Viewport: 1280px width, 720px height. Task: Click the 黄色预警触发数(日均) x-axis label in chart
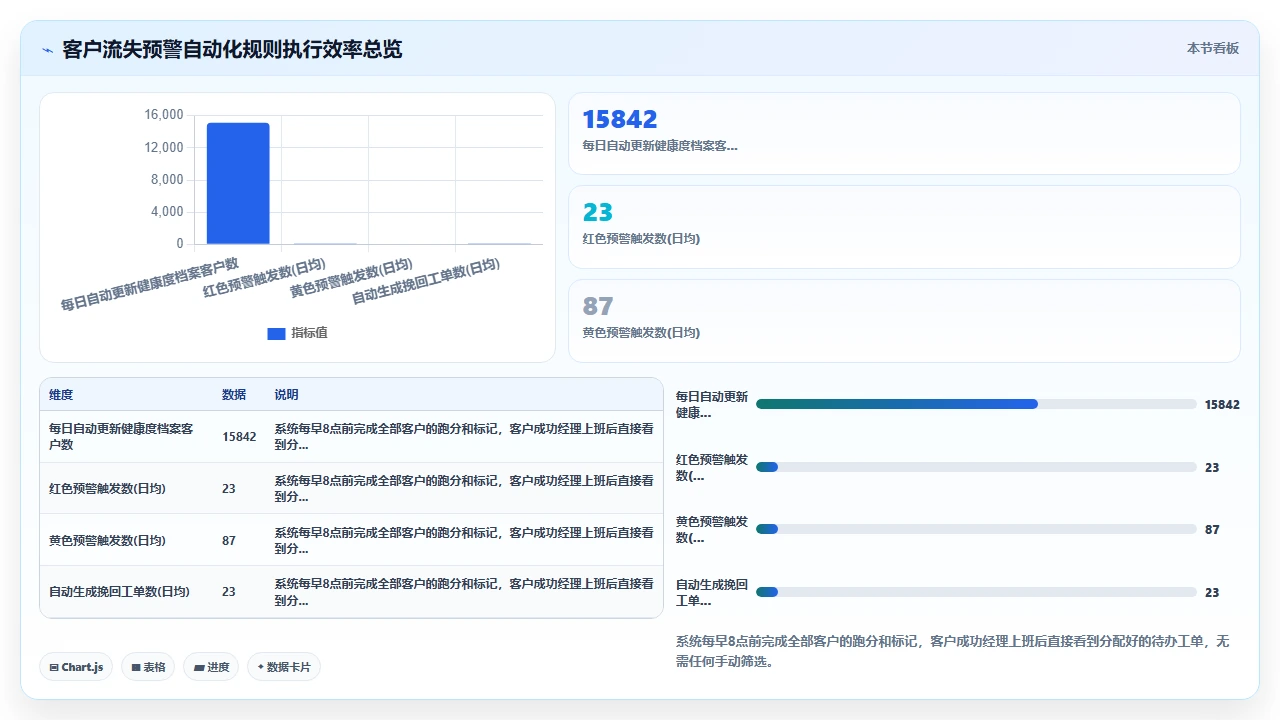[x=352, y=277]
